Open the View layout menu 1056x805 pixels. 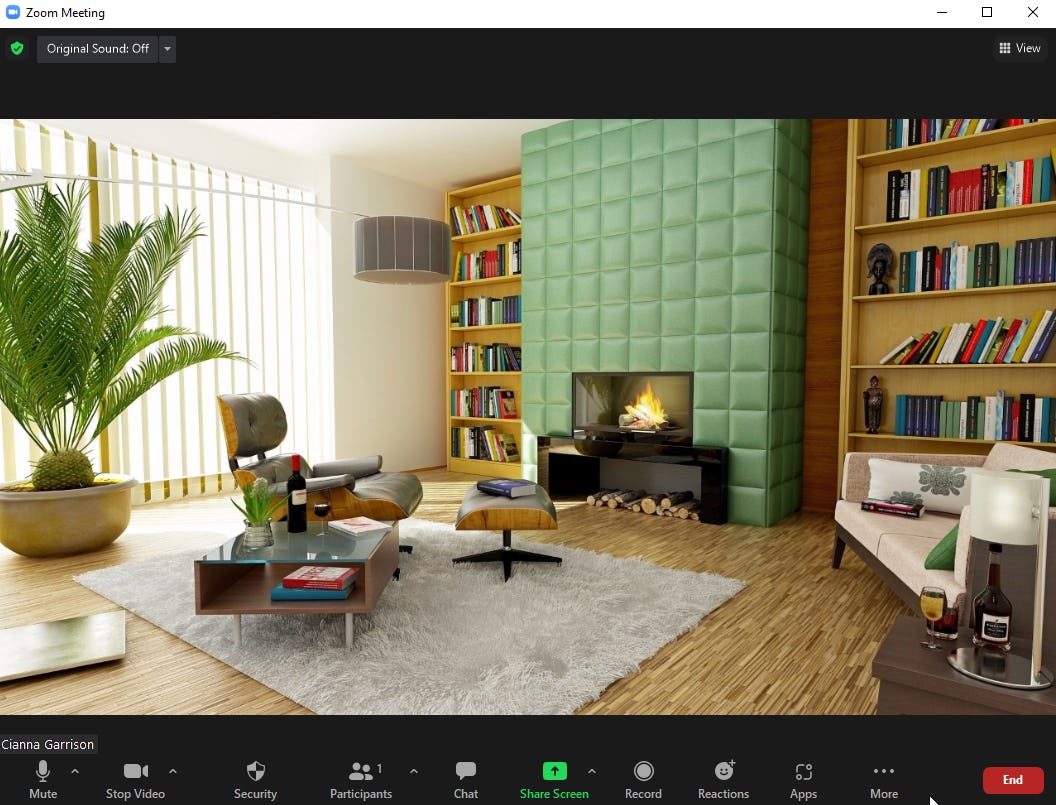1019,48
